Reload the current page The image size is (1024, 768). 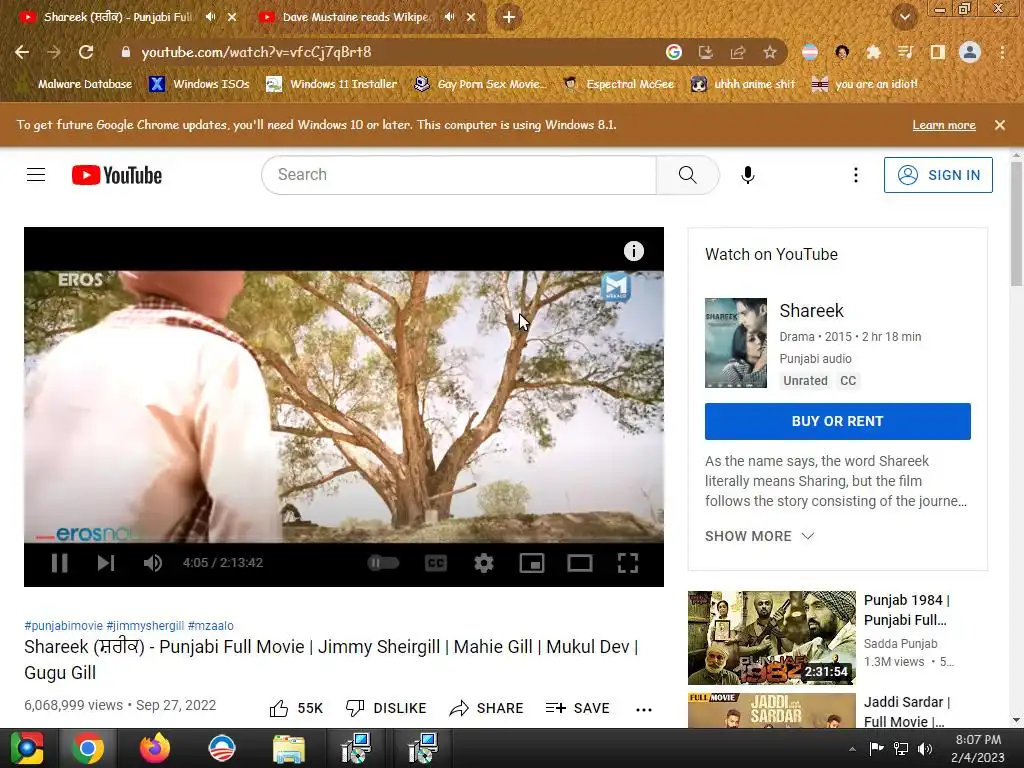(x=86, y=52)
